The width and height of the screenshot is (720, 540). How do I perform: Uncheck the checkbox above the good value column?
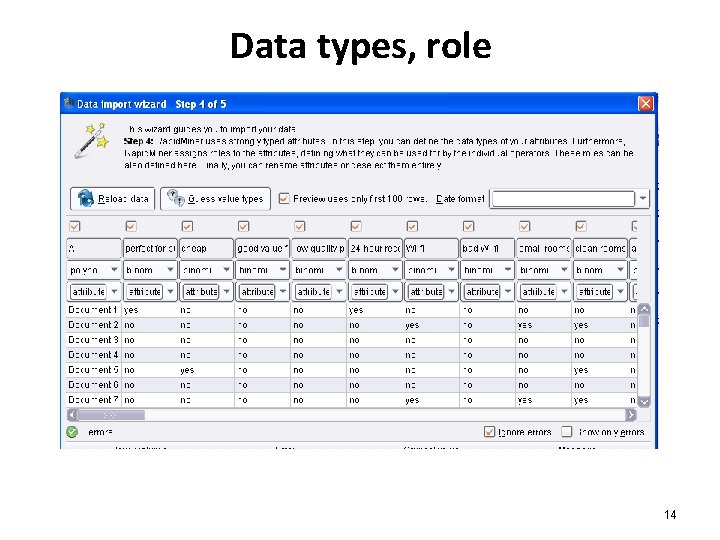point(243,226)
